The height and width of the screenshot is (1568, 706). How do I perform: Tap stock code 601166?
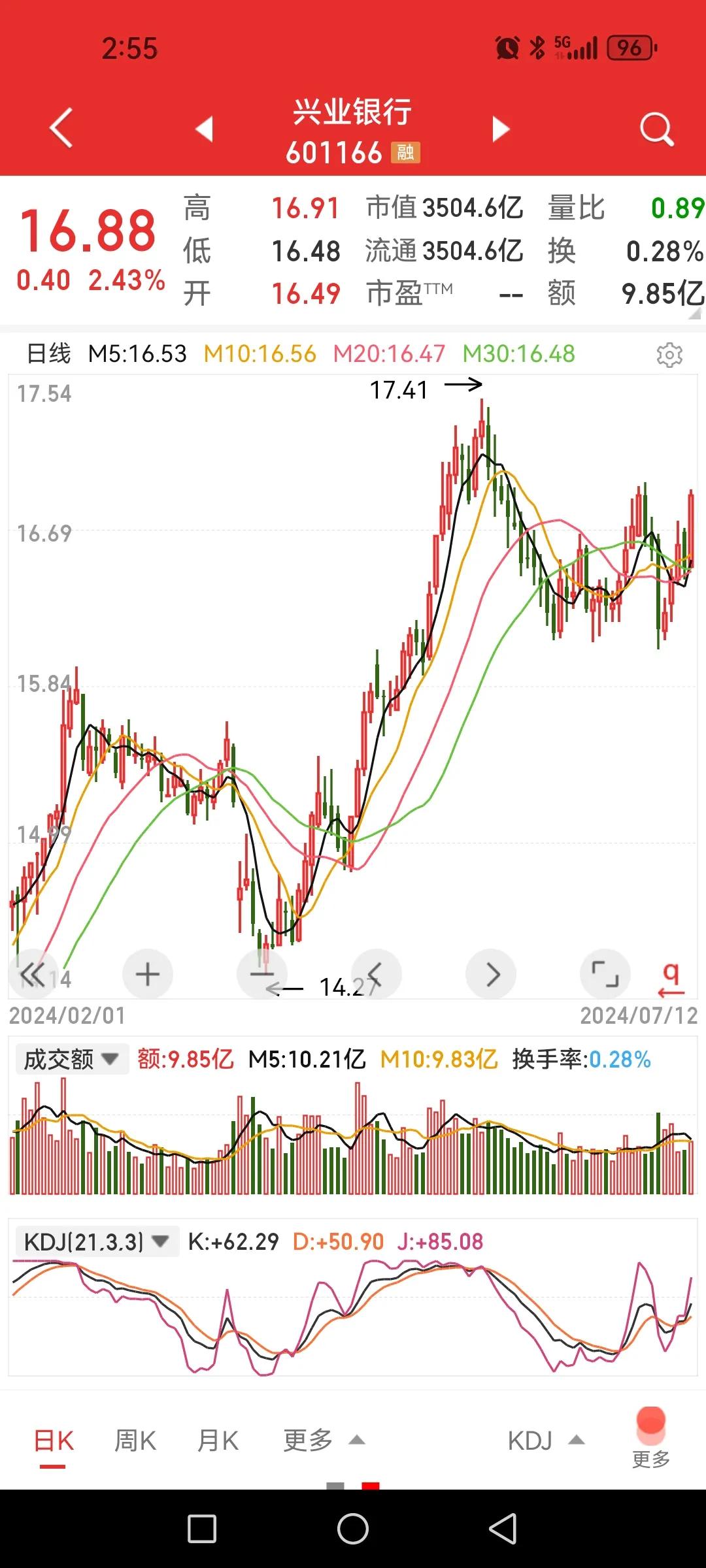click(x=333, y=153)
